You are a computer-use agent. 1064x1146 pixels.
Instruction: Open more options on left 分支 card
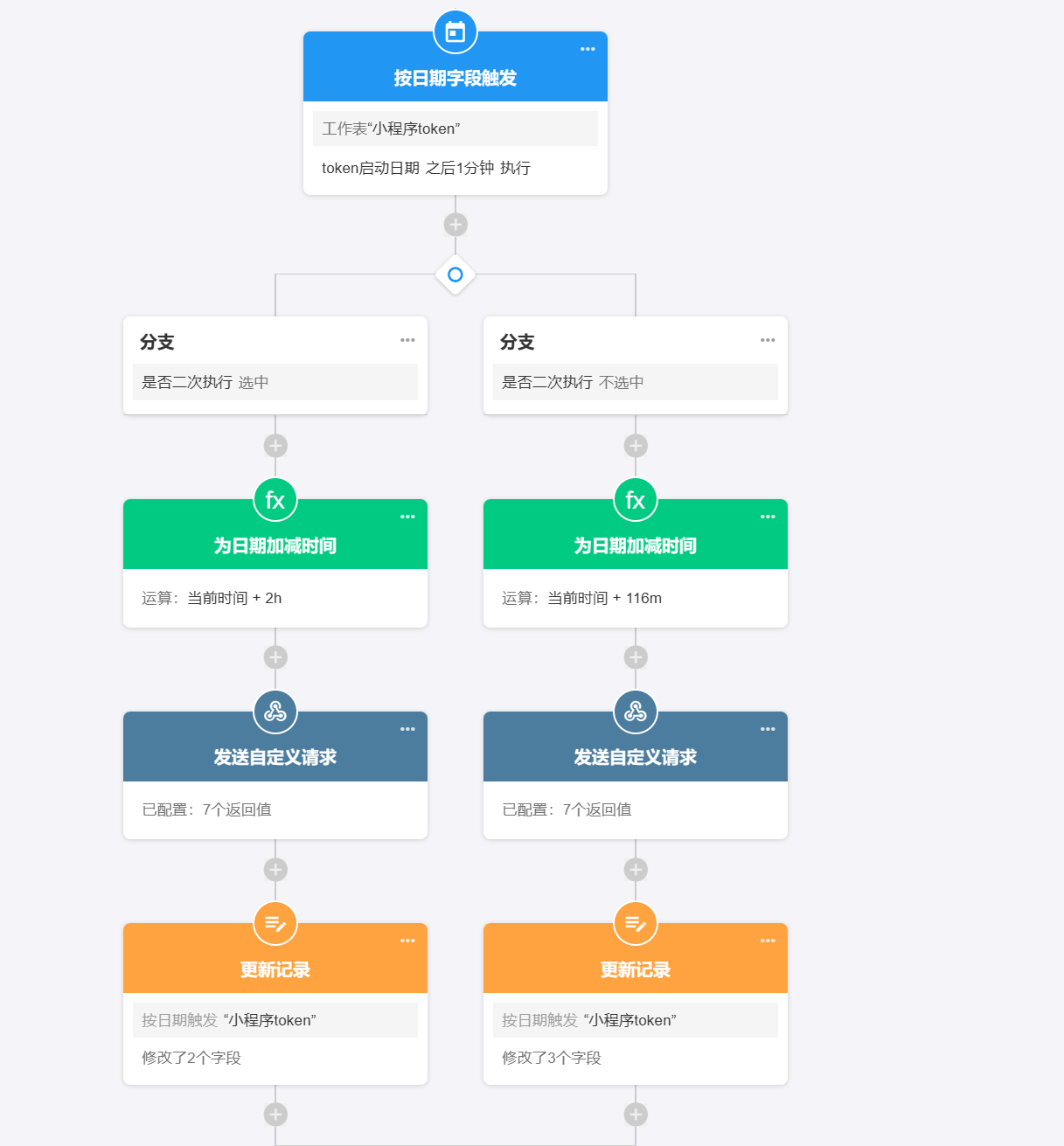pyautogui.click(x=407, y=340)
